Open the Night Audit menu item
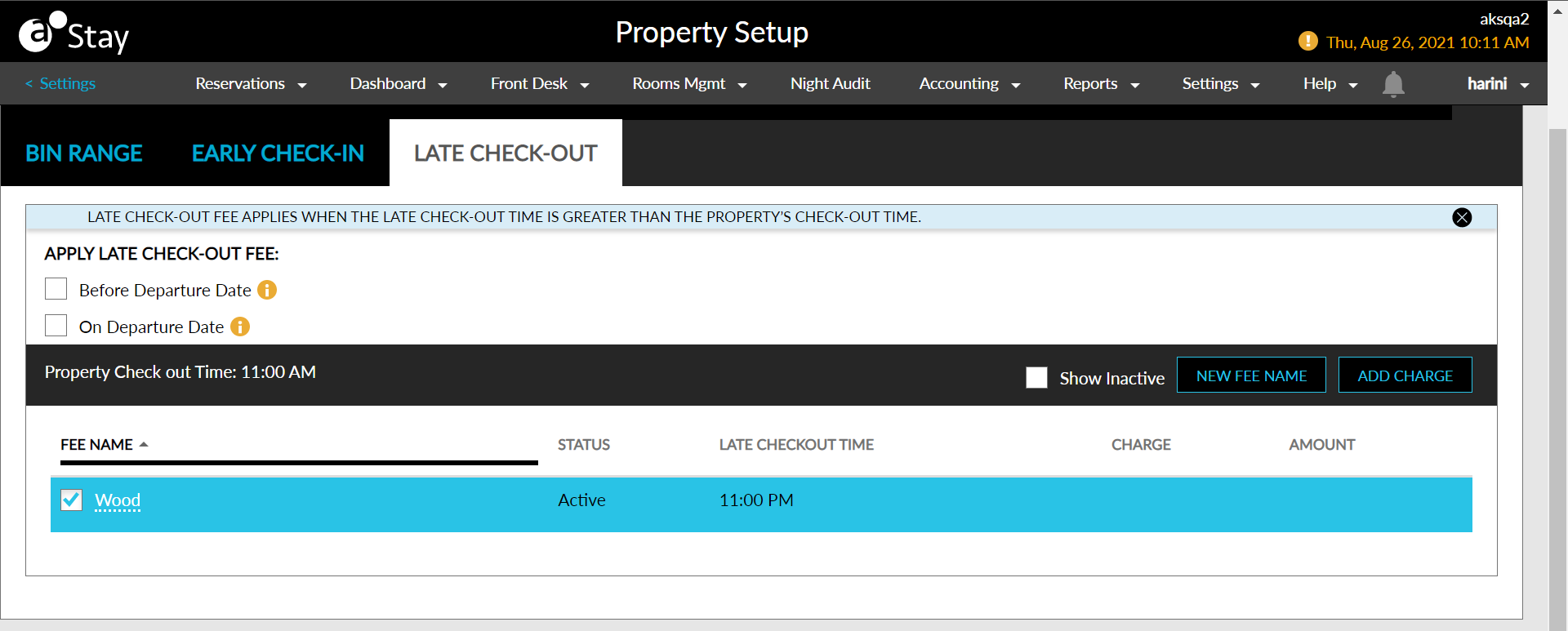1568x631 pixels. pos(830,84)
